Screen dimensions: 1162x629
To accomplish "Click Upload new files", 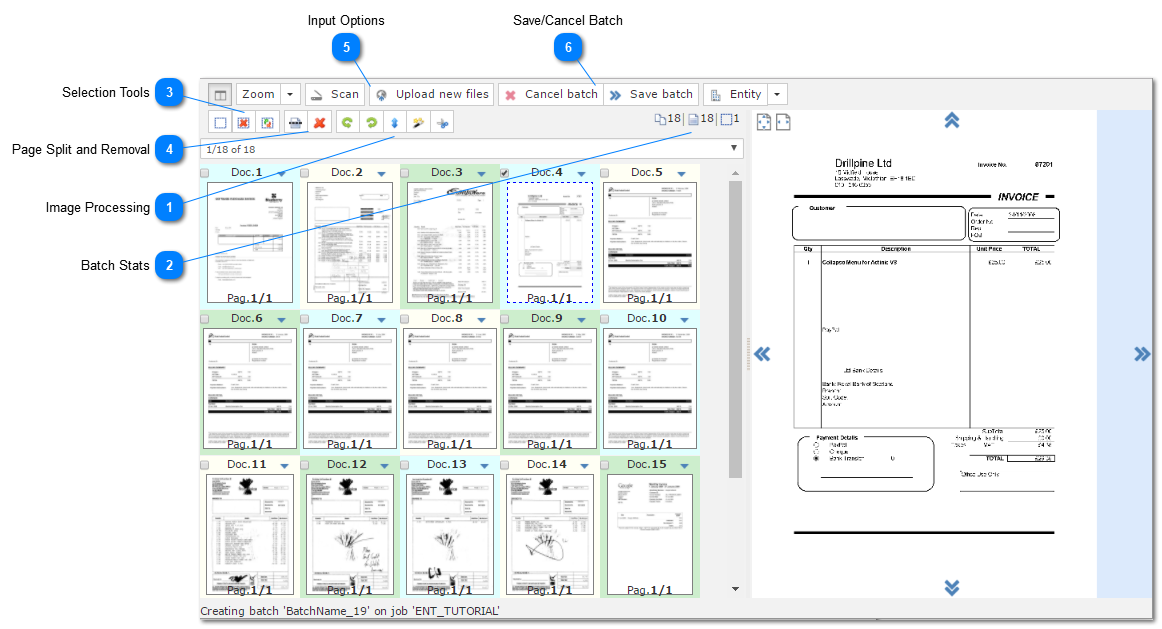I will (431, 94).
